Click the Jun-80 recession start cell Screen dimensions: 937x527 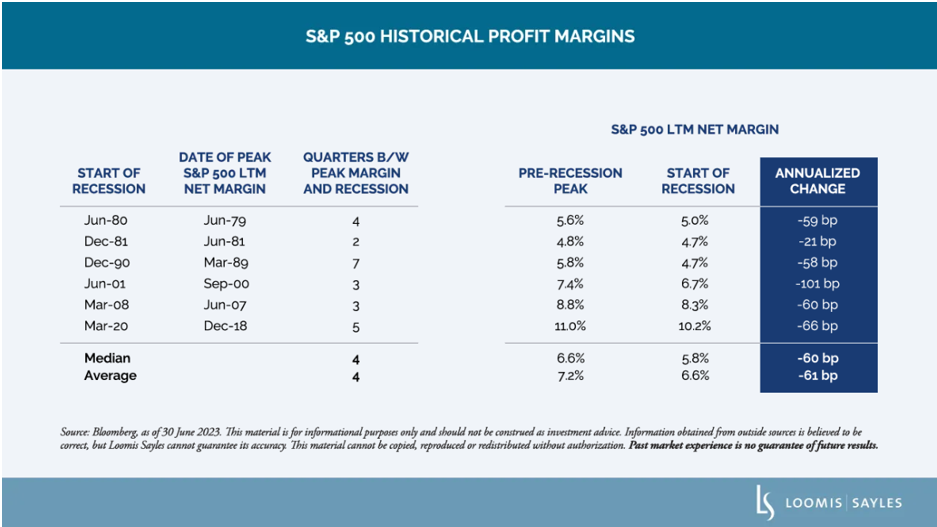pyautogui.click(x=109, y=219)
